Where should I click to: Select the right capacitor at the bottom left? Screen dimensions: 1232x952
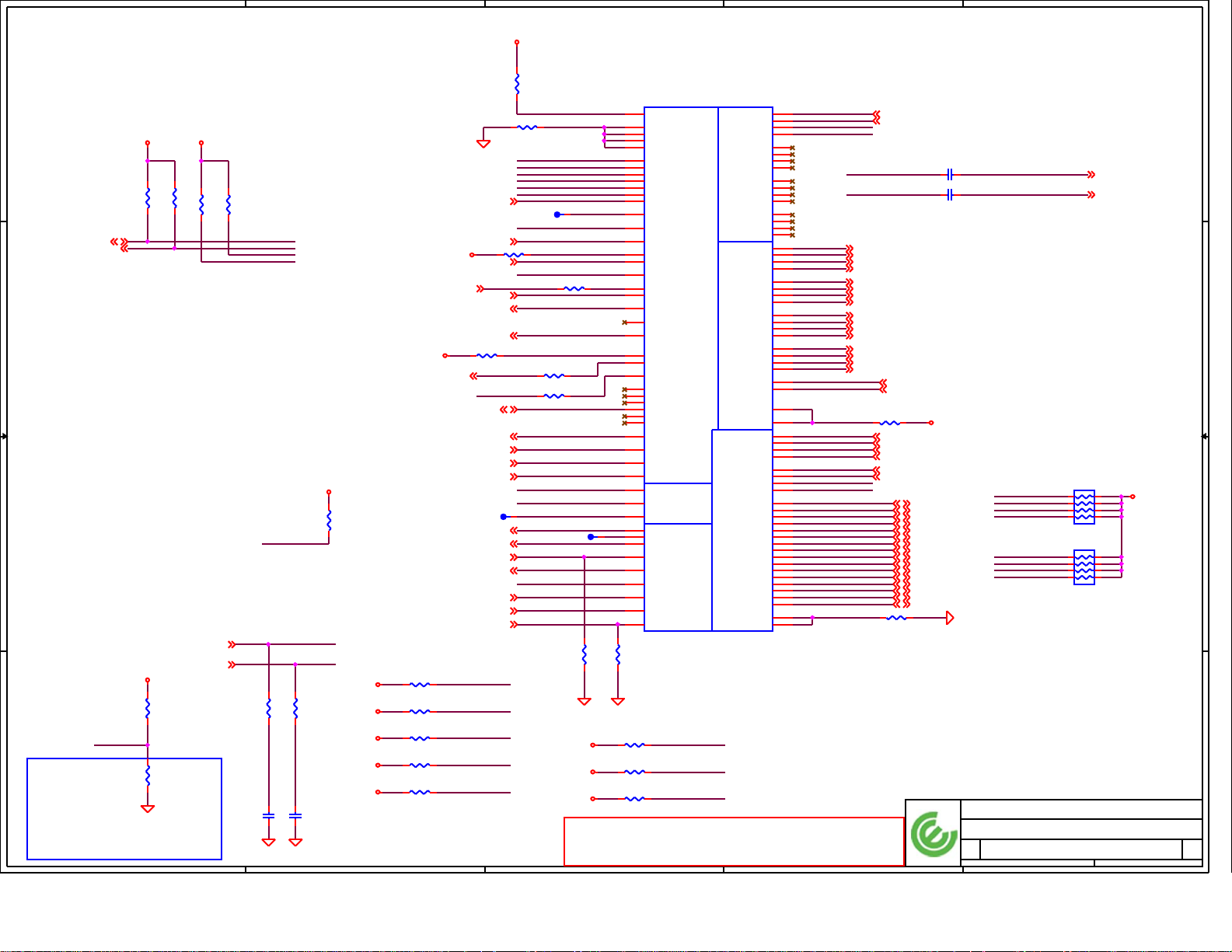(x=295, y=816)
